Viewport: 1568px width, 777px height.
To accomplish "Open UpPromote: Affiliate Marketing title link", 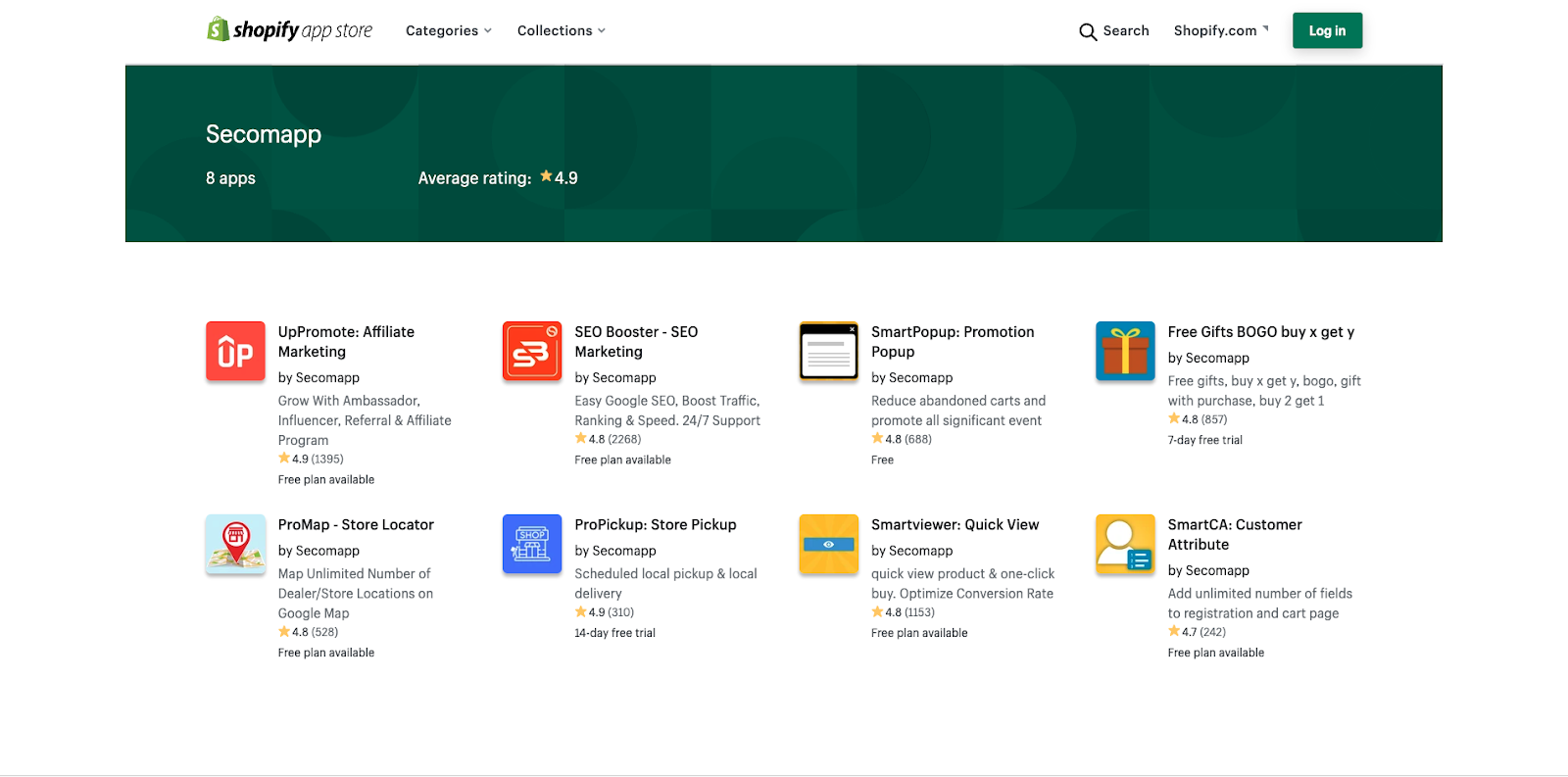I will [x=346, y=342].
